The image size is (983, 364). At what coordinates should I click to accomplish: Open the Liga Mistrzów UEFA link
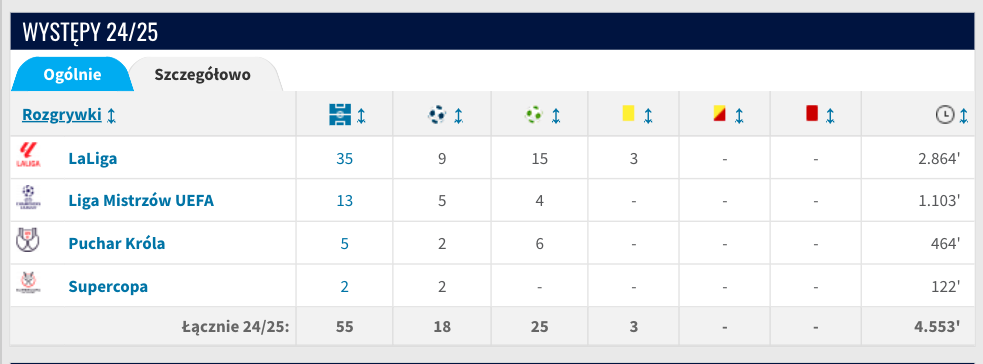tap(141, 200)
